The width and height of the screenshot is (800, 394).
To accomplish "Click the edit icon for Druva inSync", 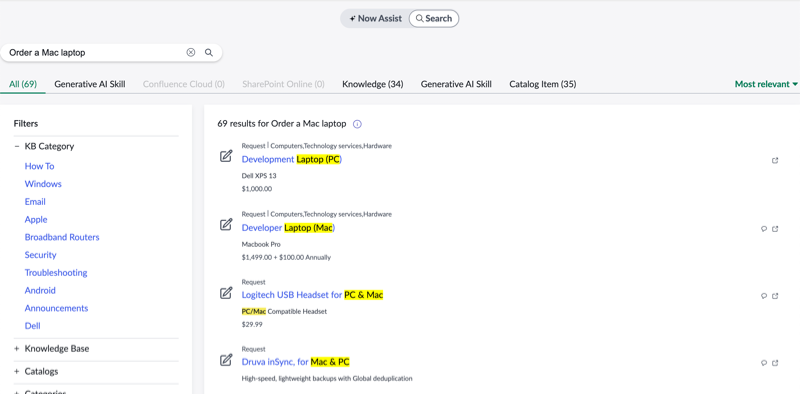I will pyautogui.click(x=226, y=360).
